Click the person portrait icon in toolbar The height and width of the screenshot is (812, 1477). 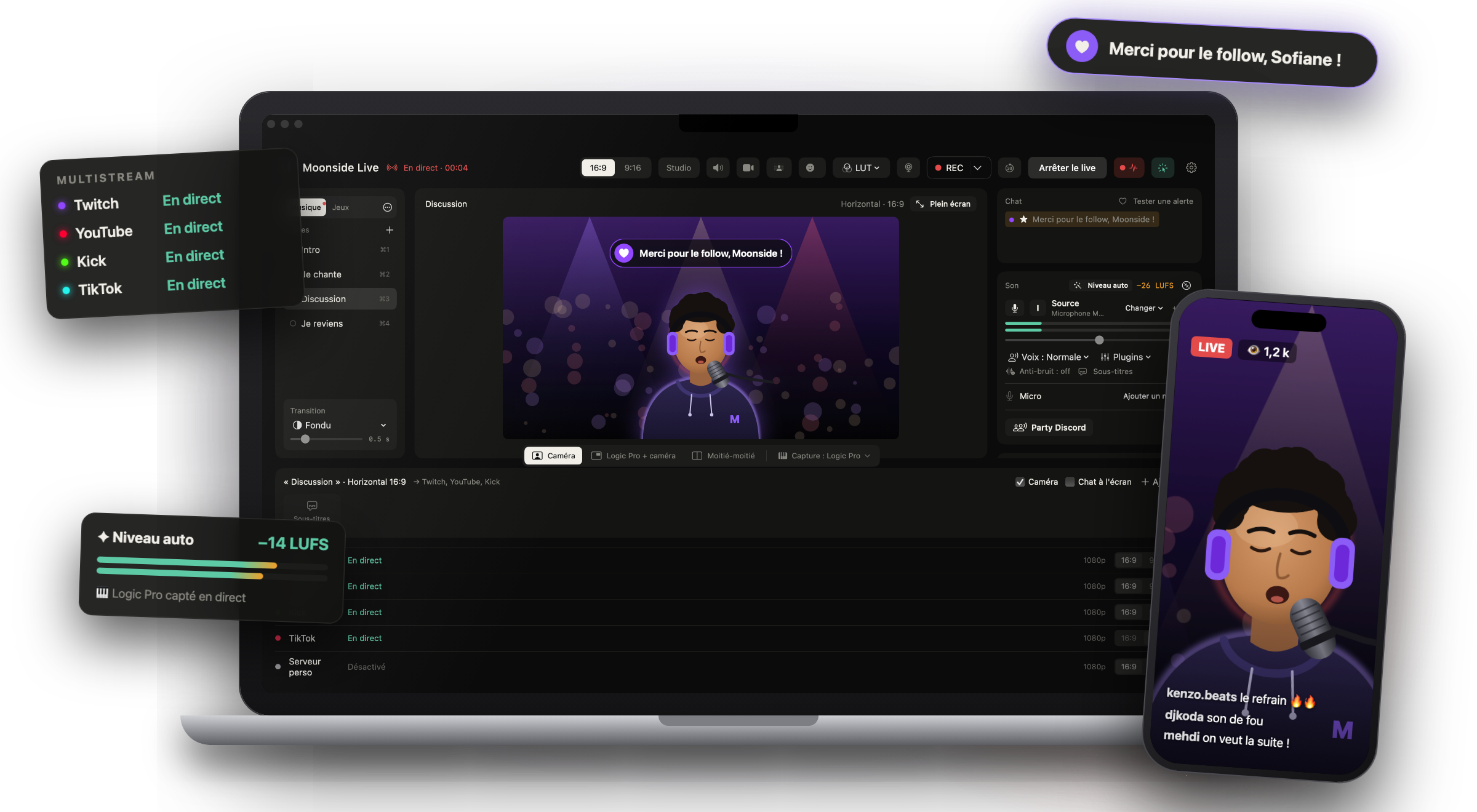(779, 168)
